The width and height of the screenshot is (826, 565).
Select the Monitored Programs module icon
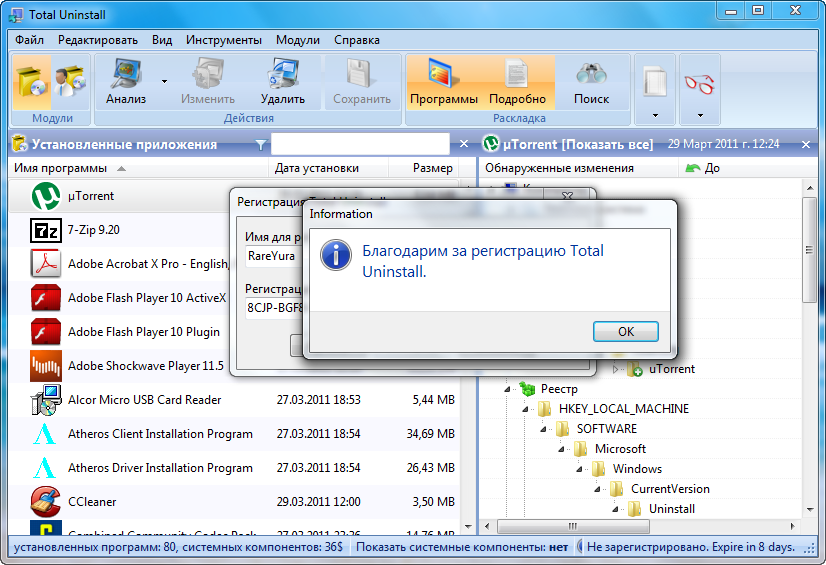click(70, 82)
